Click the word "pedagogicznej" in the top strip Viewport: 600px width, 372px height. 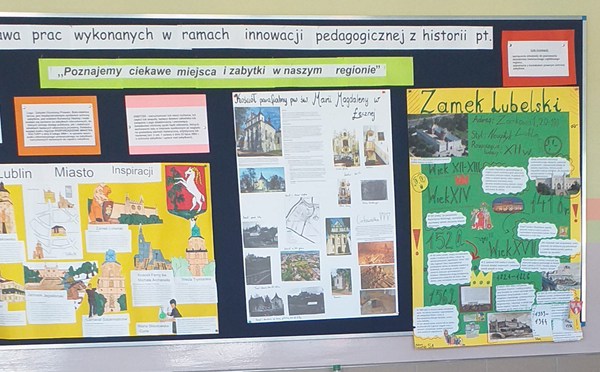(x=360, y=36)
